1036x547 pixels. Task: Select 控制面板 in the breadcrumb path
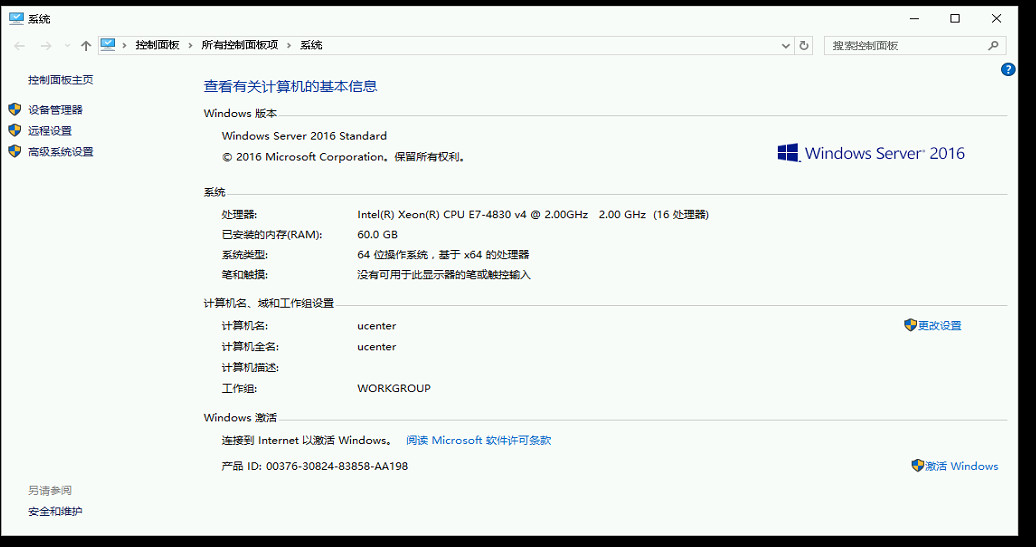[x=157, y=46]
